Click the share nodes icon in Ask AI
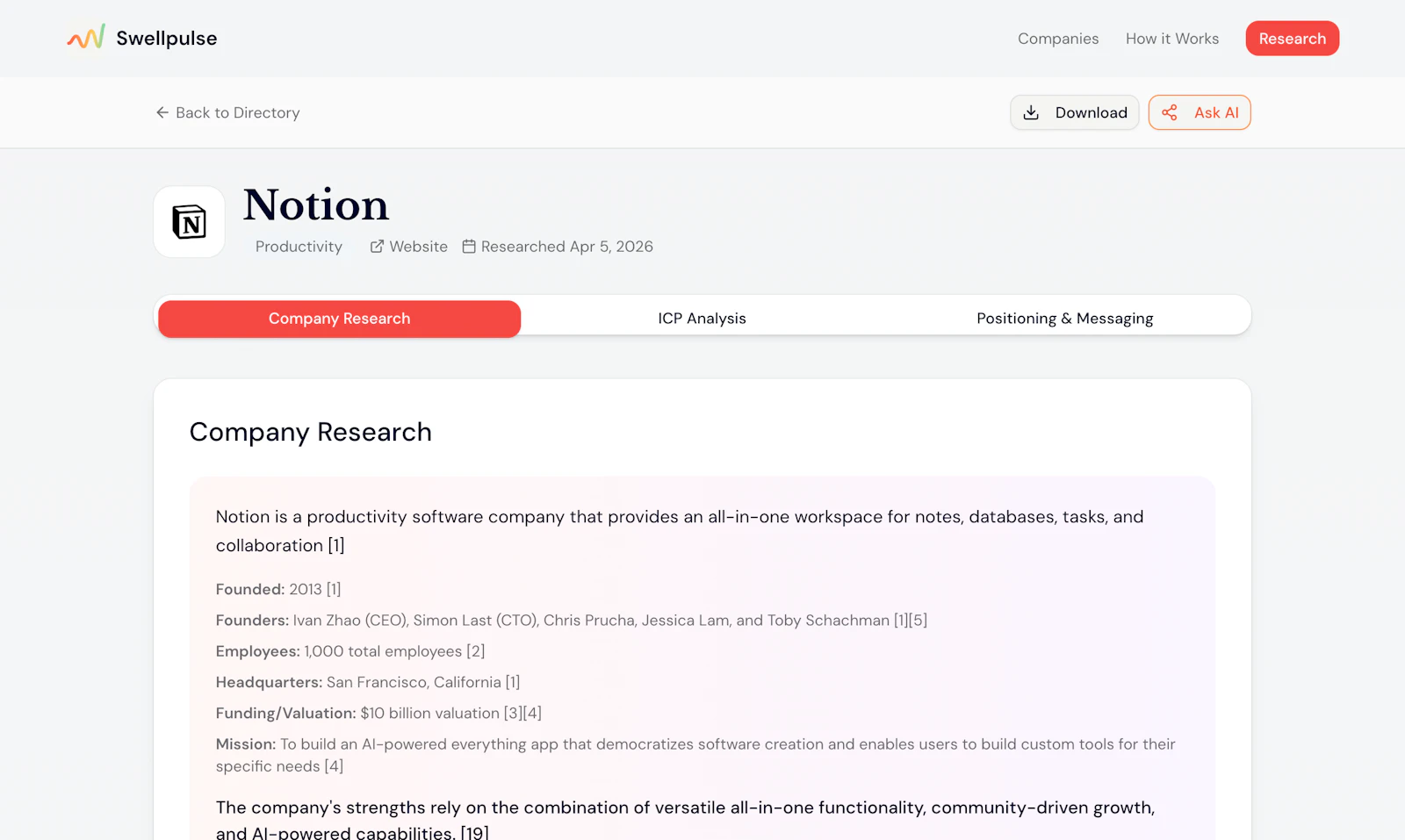1405x840 pixels. [1170, 112]
